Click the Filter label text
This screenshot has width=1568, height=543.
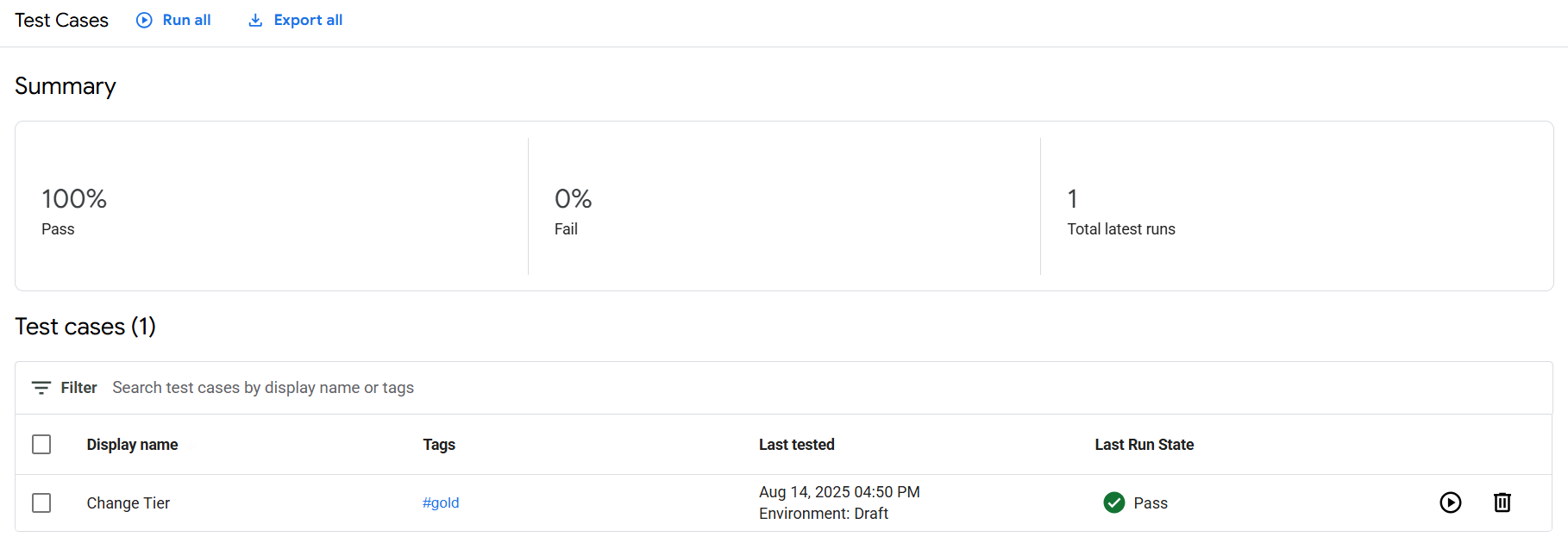(78, 388)
